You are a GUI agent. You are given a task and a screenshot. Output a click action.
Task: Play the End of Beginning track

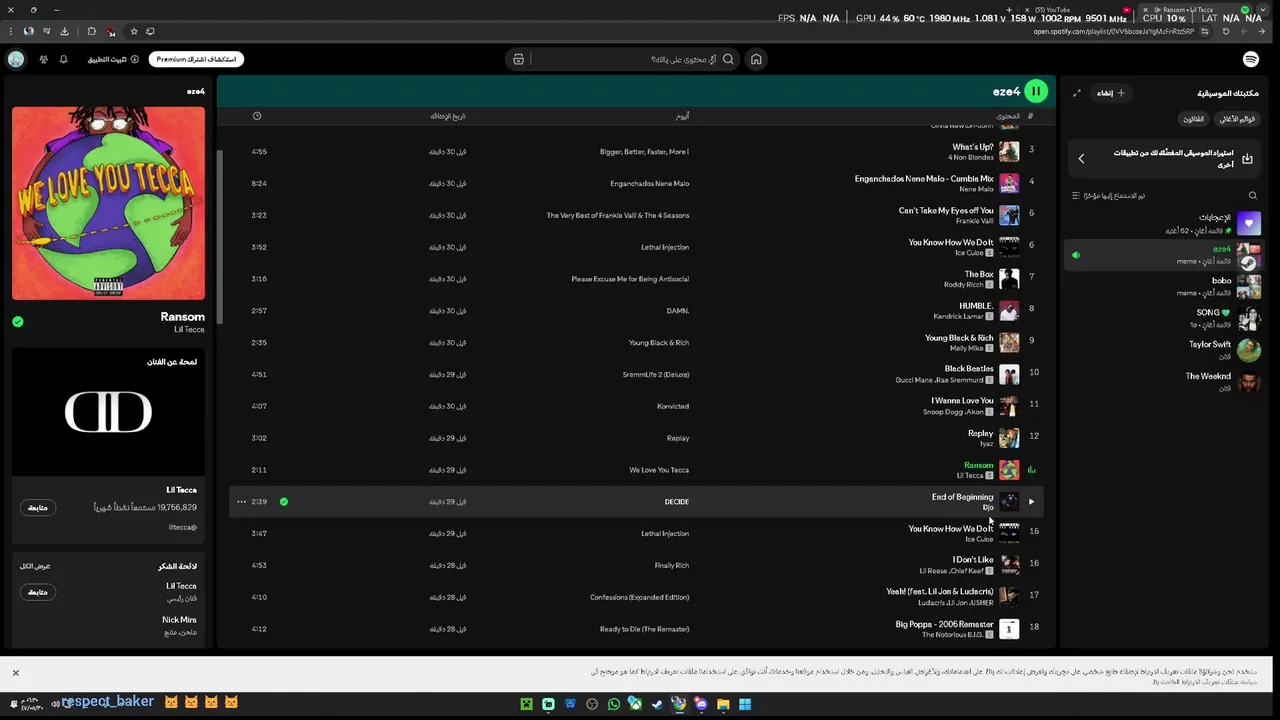pos(1031,502)
